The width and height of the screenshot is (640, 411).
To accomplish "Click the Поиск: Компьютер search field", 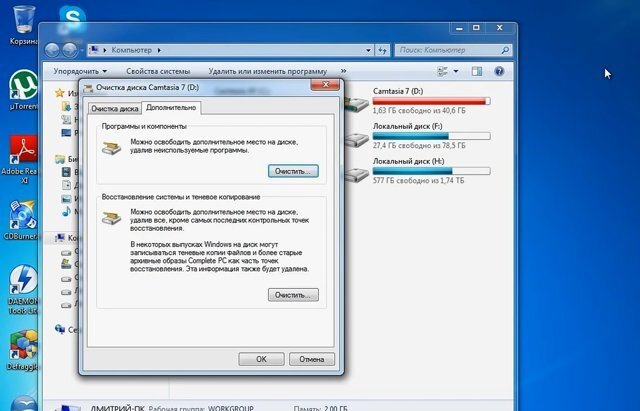I will pos(449,50).
